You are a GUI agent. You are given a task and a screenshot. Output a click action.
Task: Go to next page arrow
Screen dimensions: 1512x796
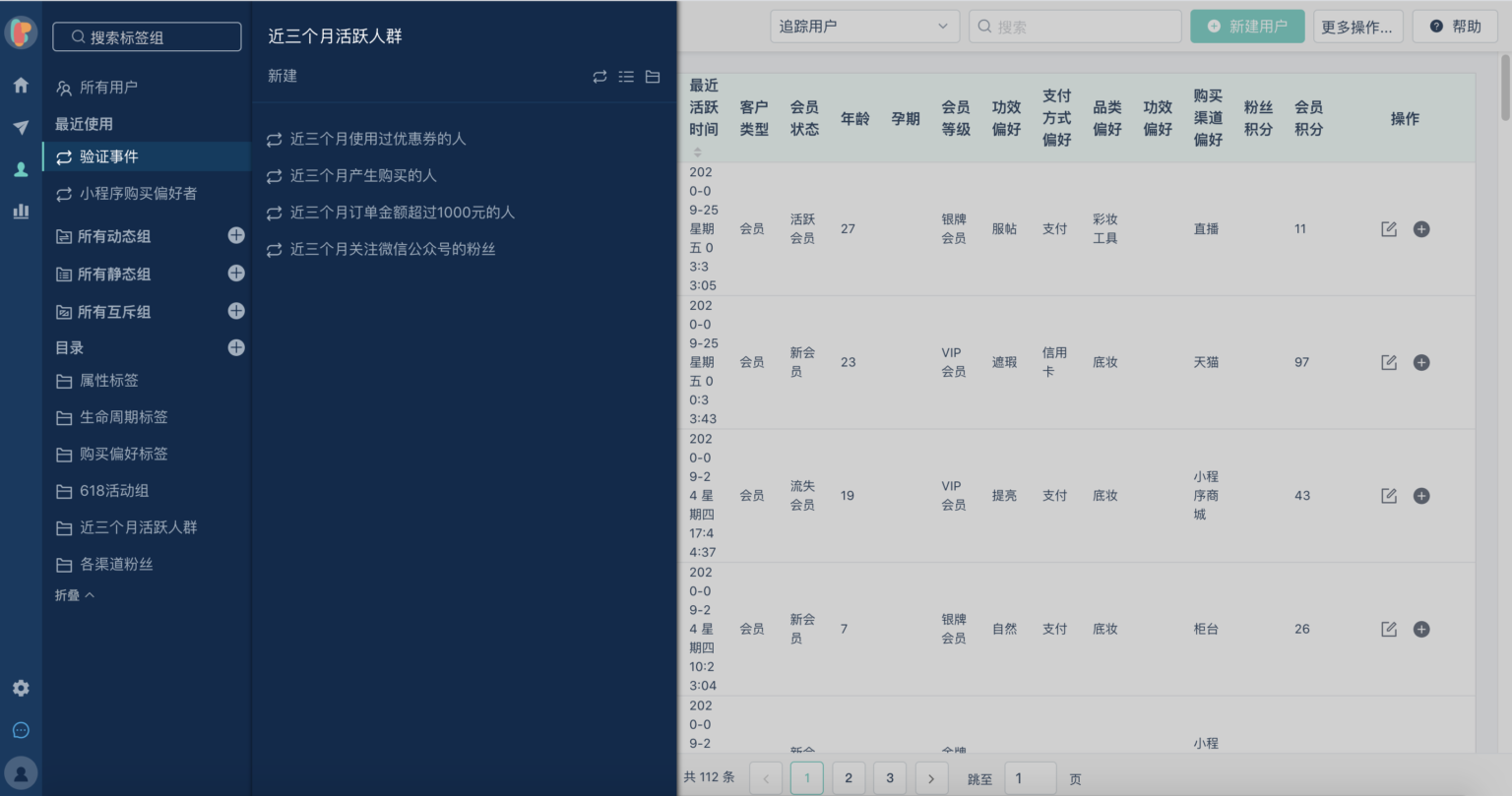931,778
